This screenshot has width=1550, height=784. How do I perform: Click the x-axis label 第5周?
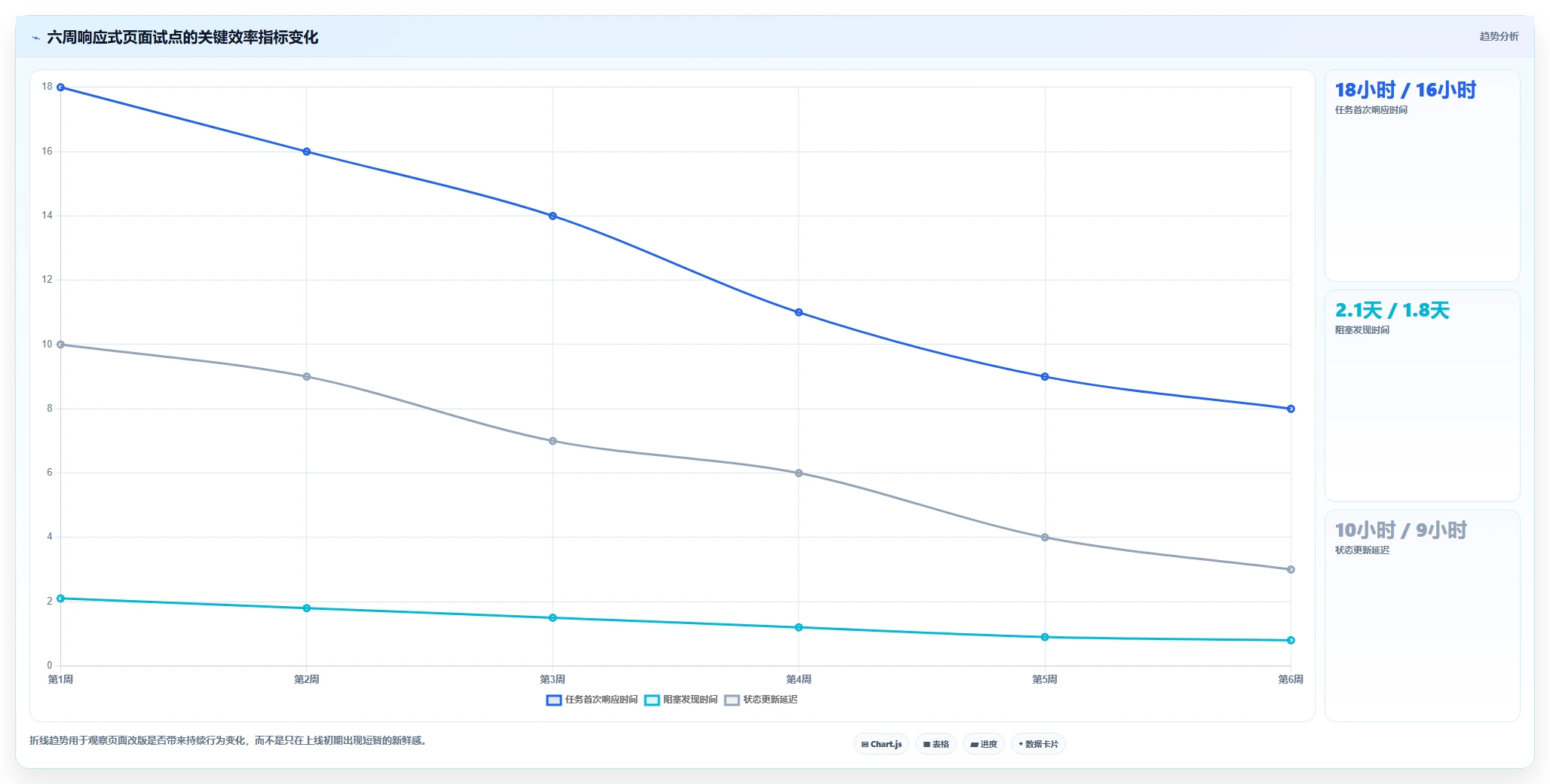pyautogui.click(x=1045, y=679)
